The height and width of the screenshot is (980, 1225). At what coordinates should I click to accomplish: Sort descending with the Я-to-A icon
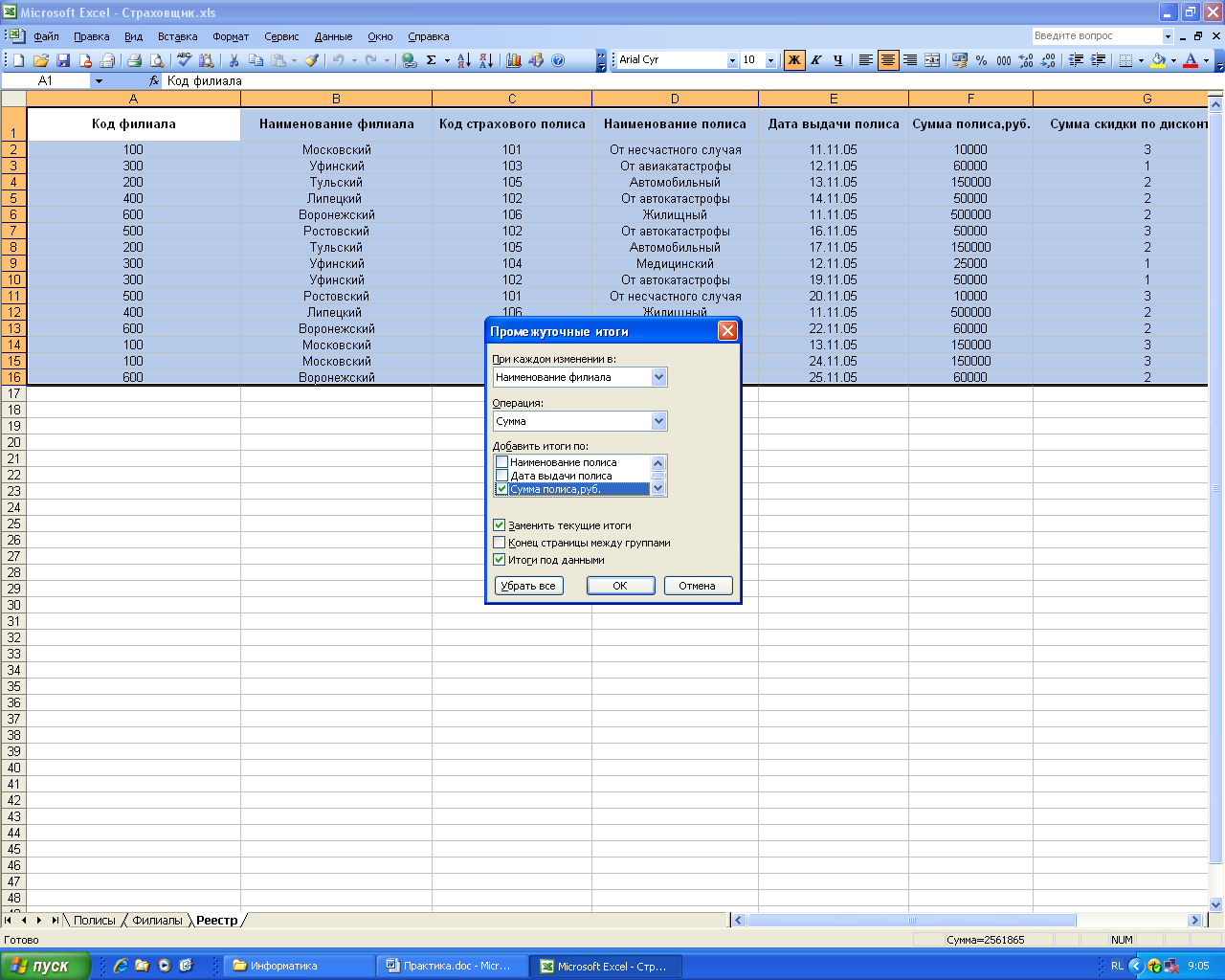(x=486, y=60)
